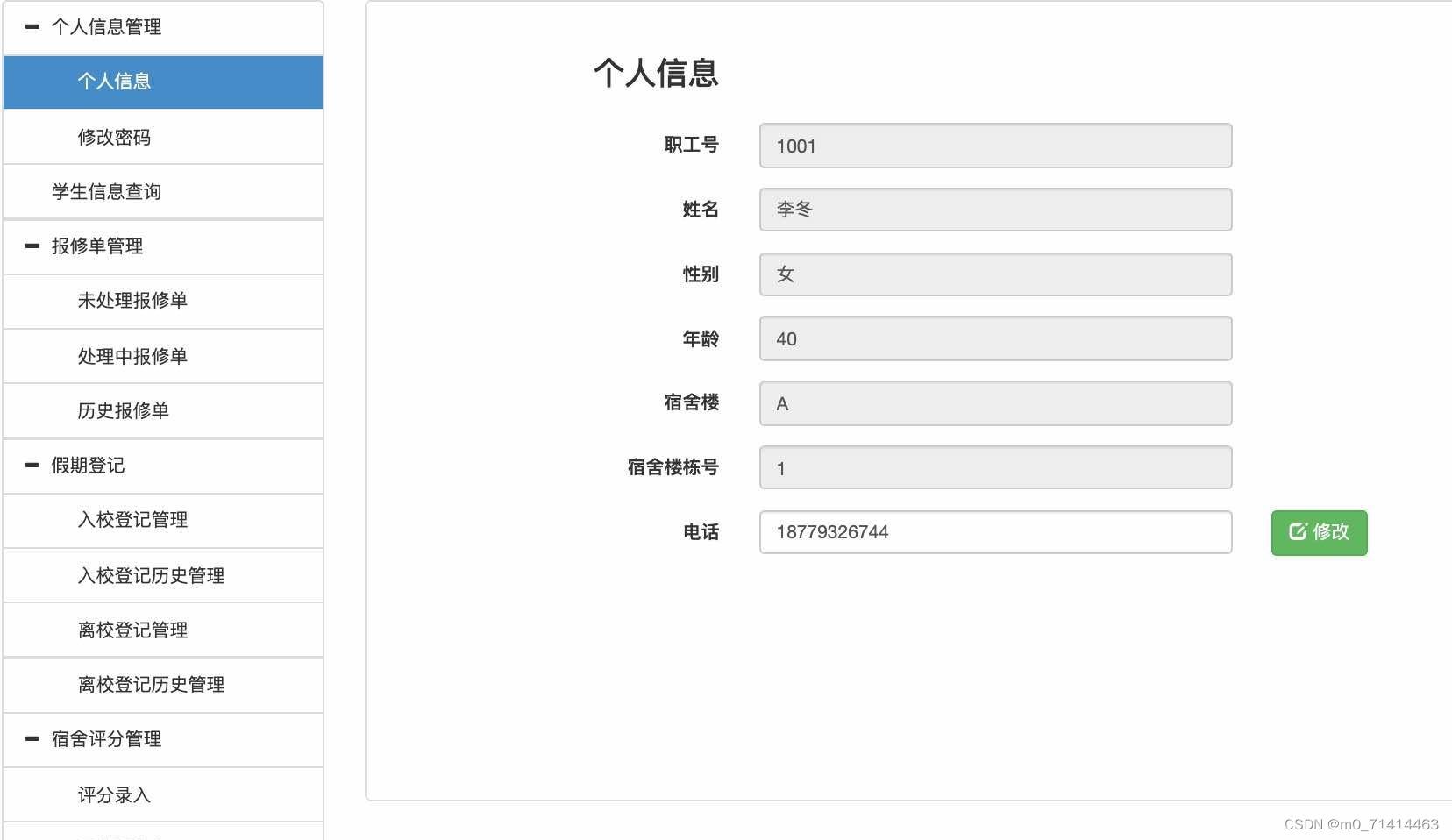1452x840 pixels.
Task: Open 评分录入 page
Action: pyautogui.click(x=163, y=795)
